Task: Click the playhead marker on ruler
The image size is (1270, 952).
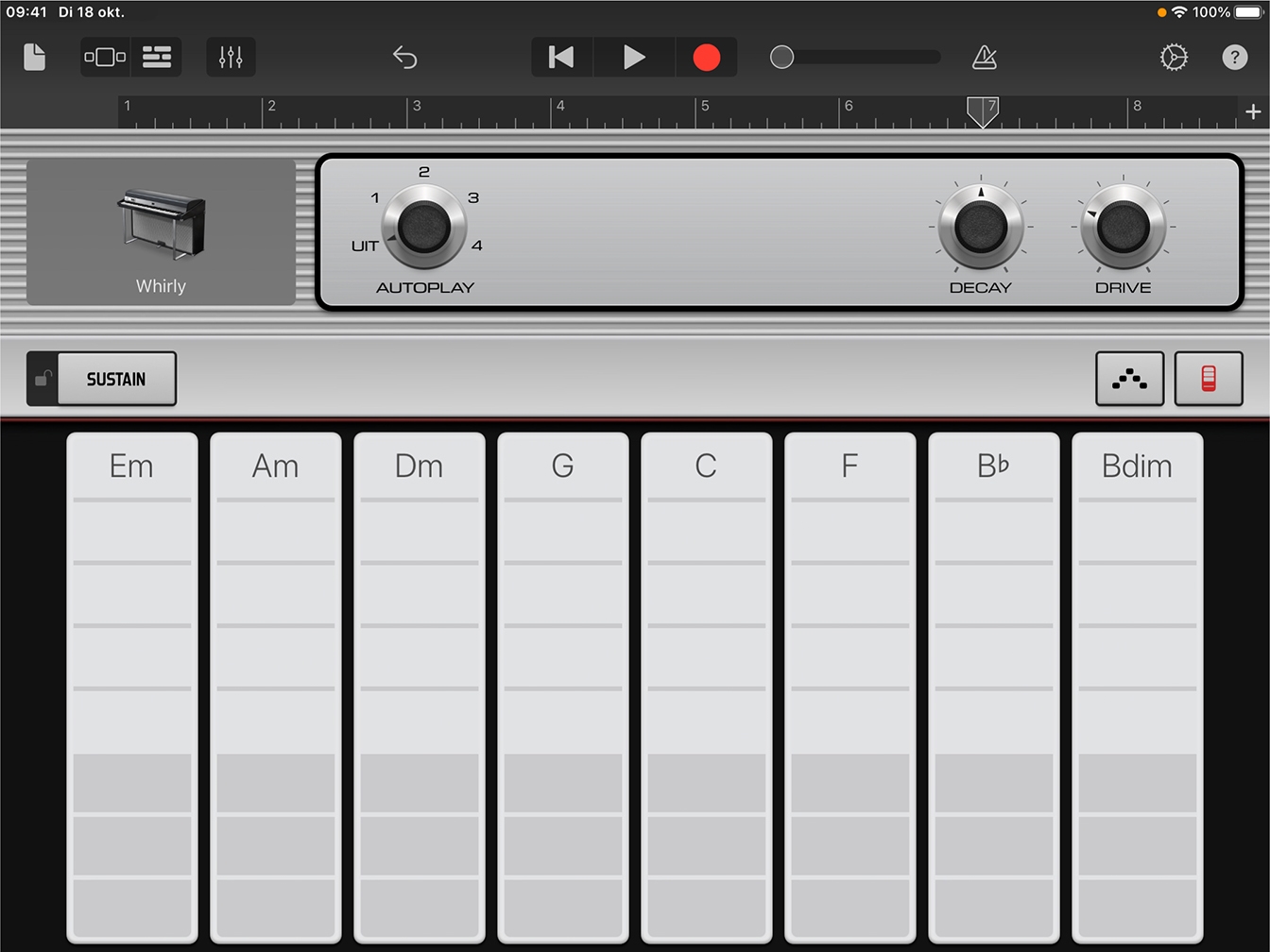Action: click(982, 111)
